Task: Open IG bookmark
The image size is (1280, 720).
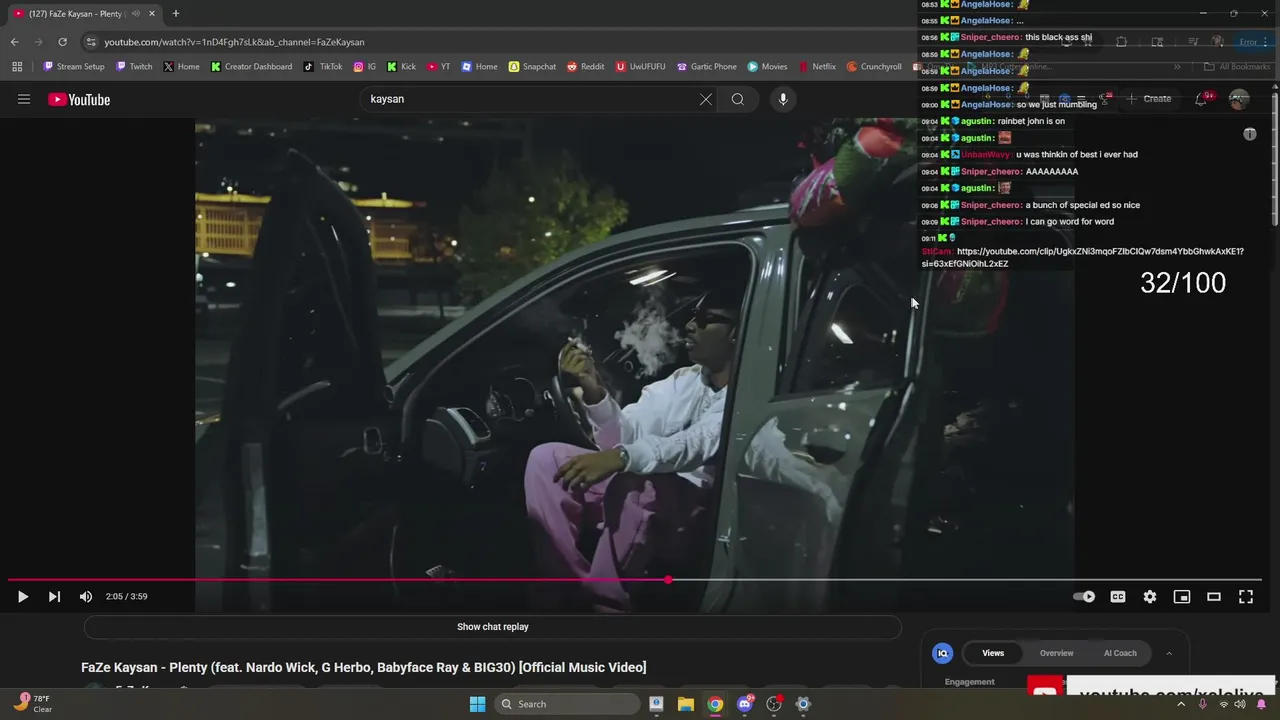Action: click(365, 67)
